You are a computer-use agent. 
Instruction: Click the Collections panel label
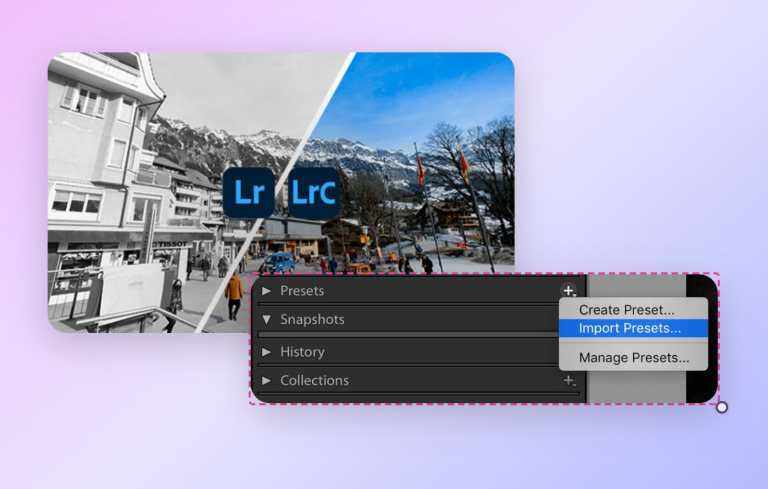pos(314,380)
